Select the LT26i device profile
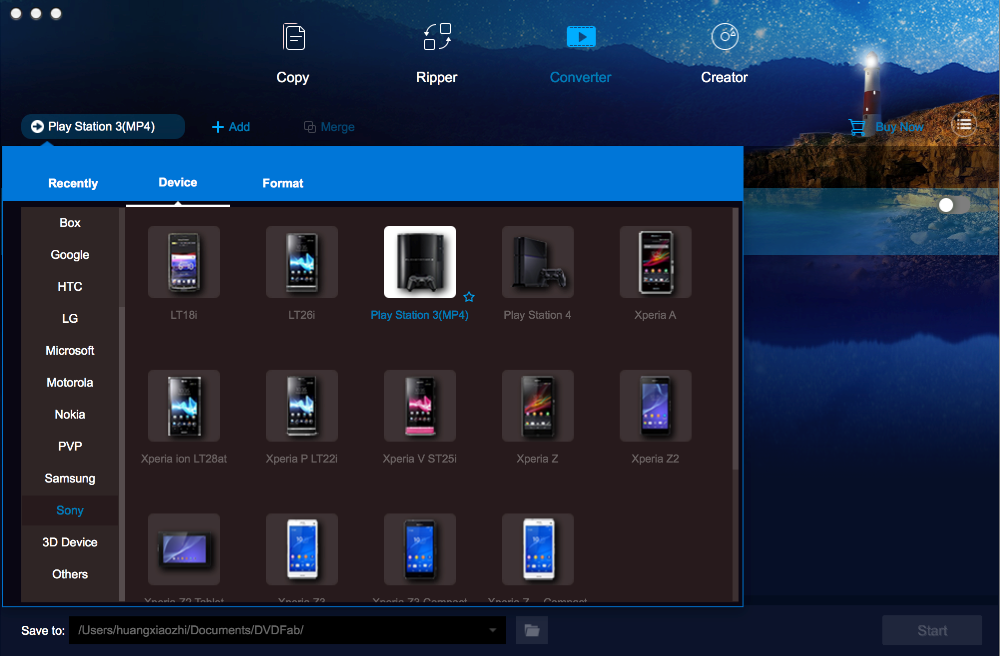 [302, 262]
